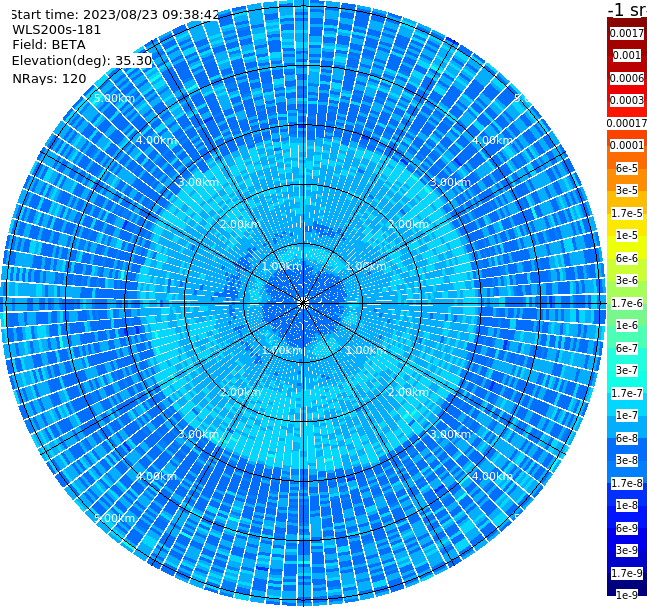This screenshot has width=647, height=607.
Task: Click the 5.00km range label in upper-left quadrant
Action: tap(114, 98)
